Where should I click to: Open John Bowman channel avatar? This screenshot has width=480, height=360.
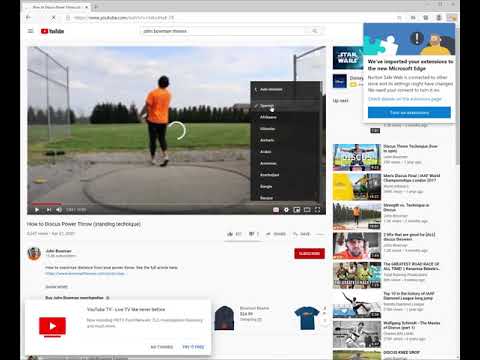[34, 253]
